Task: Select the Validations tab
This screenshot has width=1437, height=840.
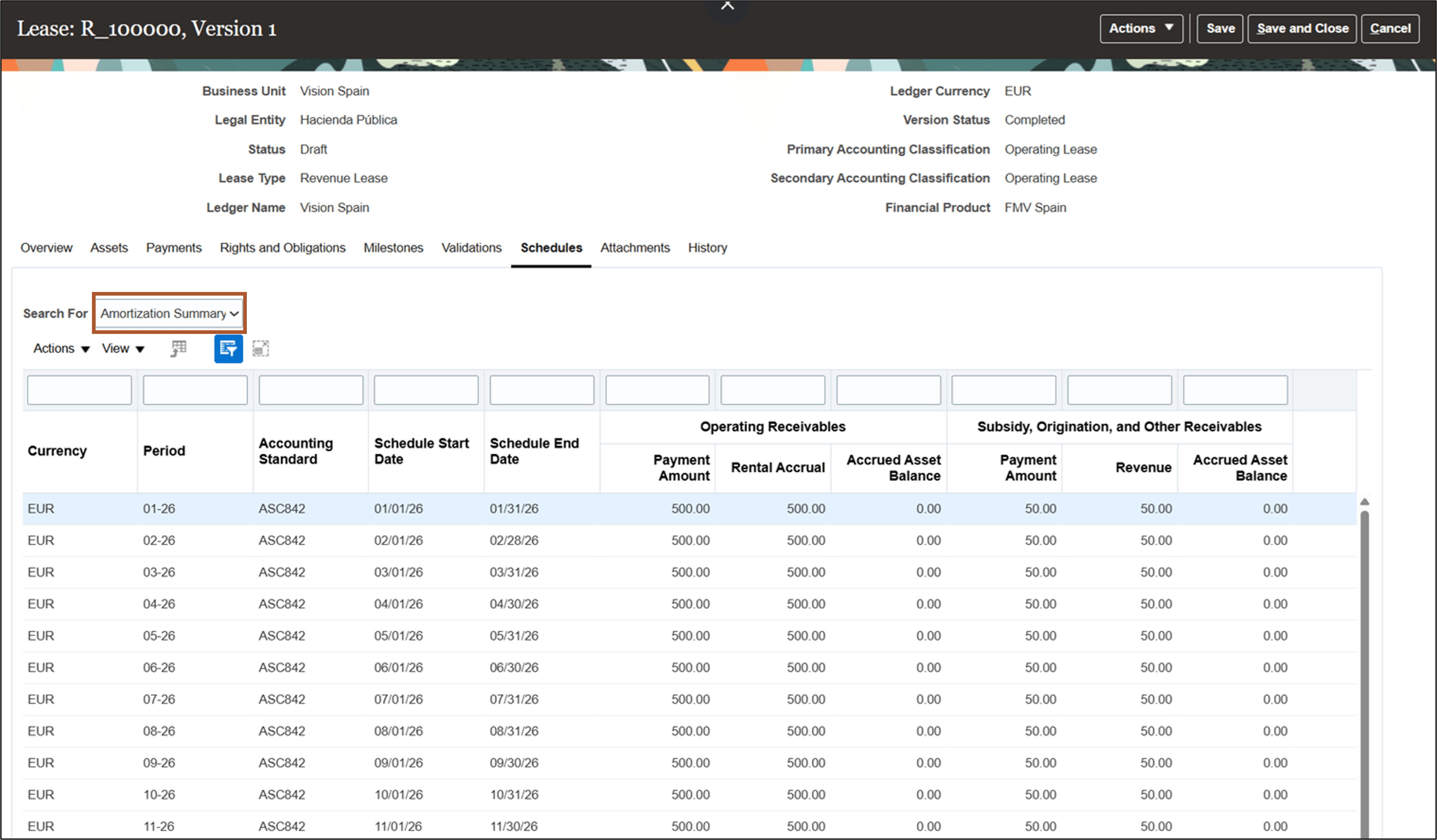Action: (x=471, y=248)
